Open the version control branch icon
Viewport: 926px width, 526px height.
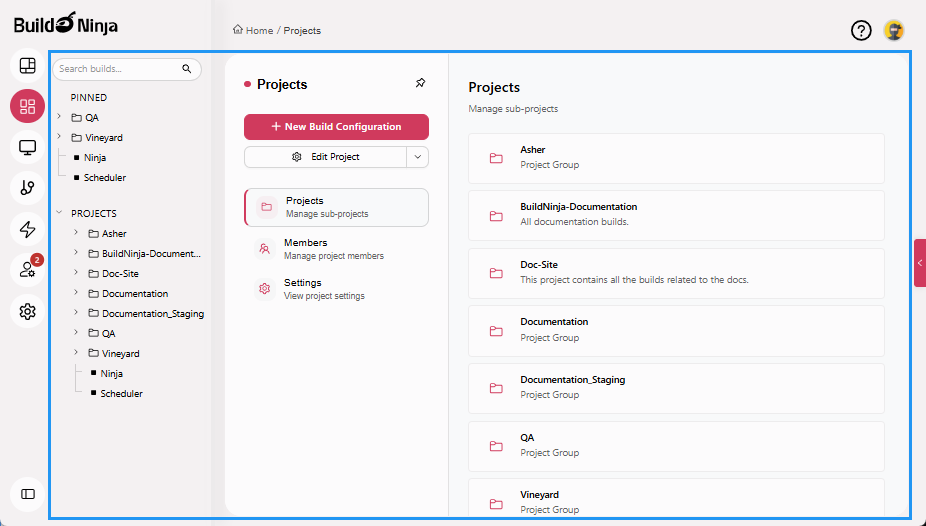coord(28,188)
